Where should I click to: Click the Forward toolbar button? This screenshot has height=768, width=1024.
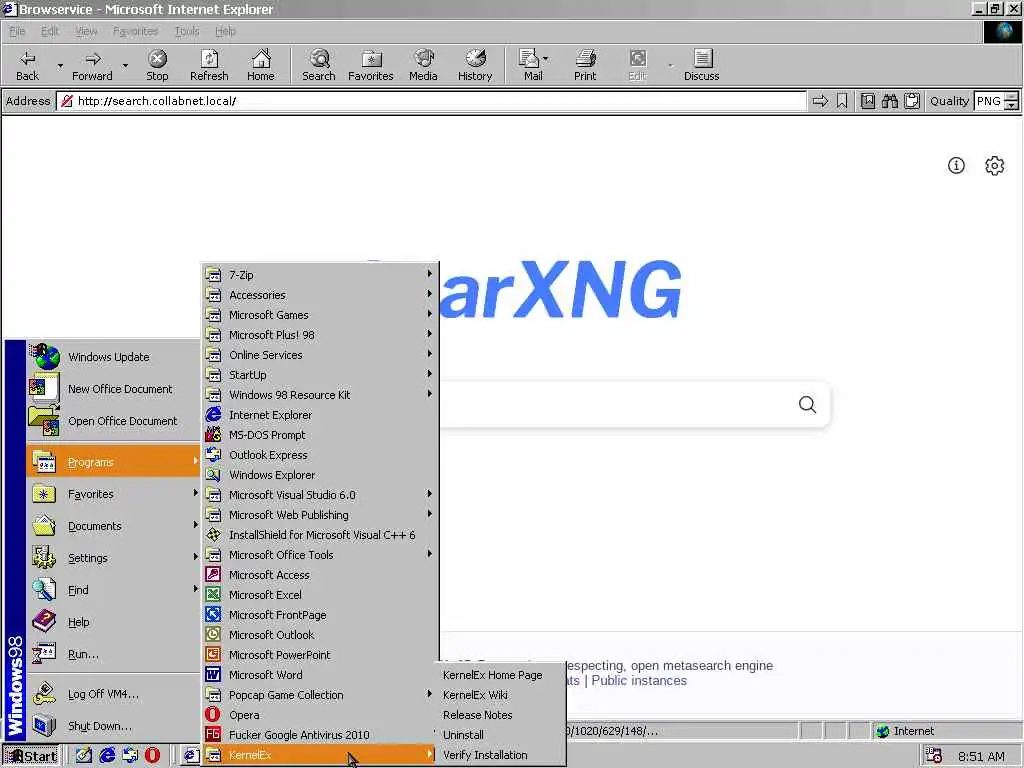(x=92, y=65)
